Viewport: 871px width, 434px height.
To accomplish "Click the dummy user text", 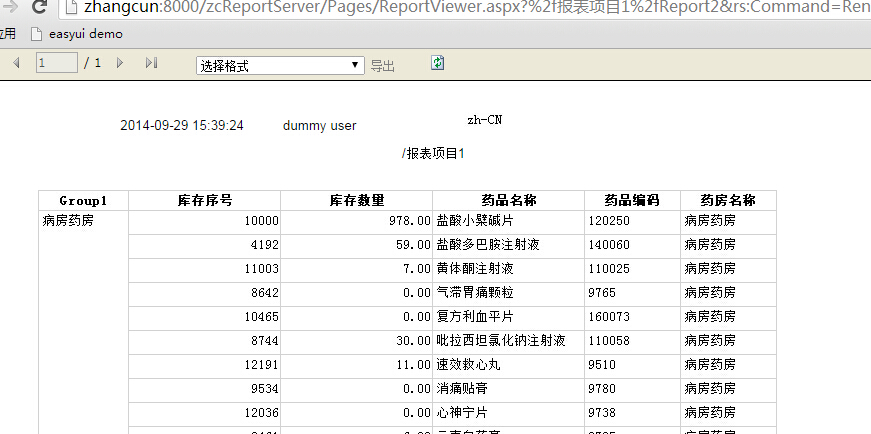I will click(319, 126).
